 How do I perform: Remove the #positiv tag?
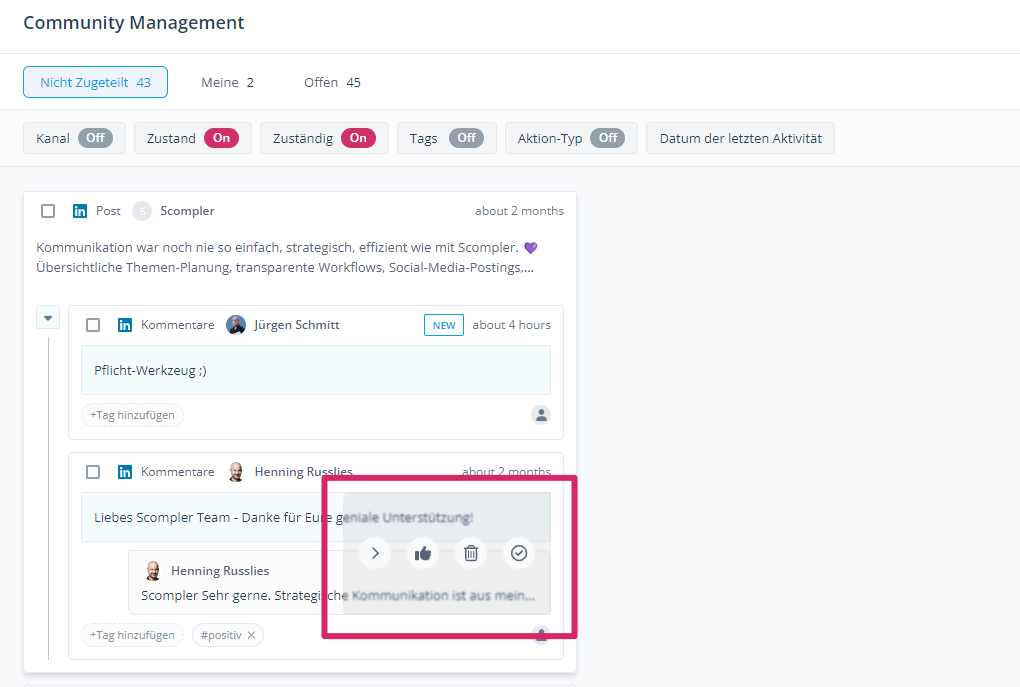[x=252, y=635]
